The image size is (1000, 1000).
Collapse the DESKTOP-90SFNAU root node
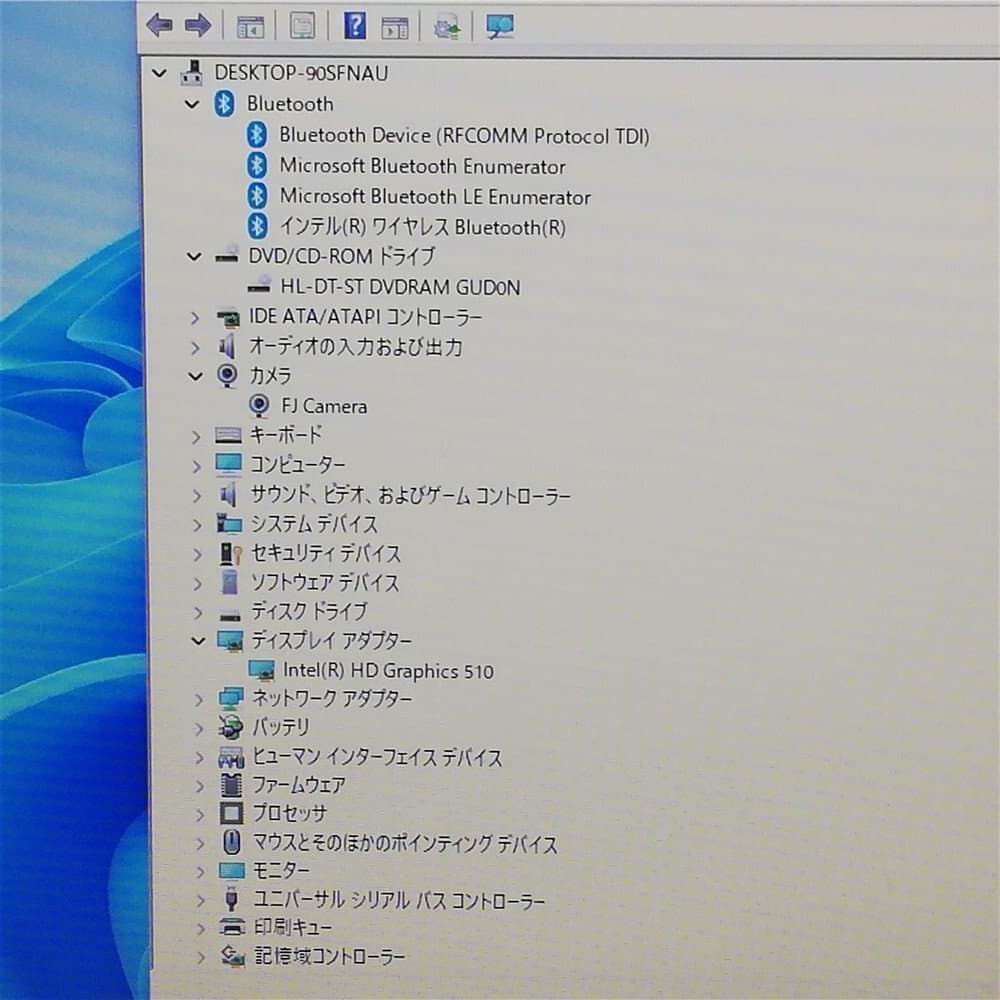(x=159, y=73)
